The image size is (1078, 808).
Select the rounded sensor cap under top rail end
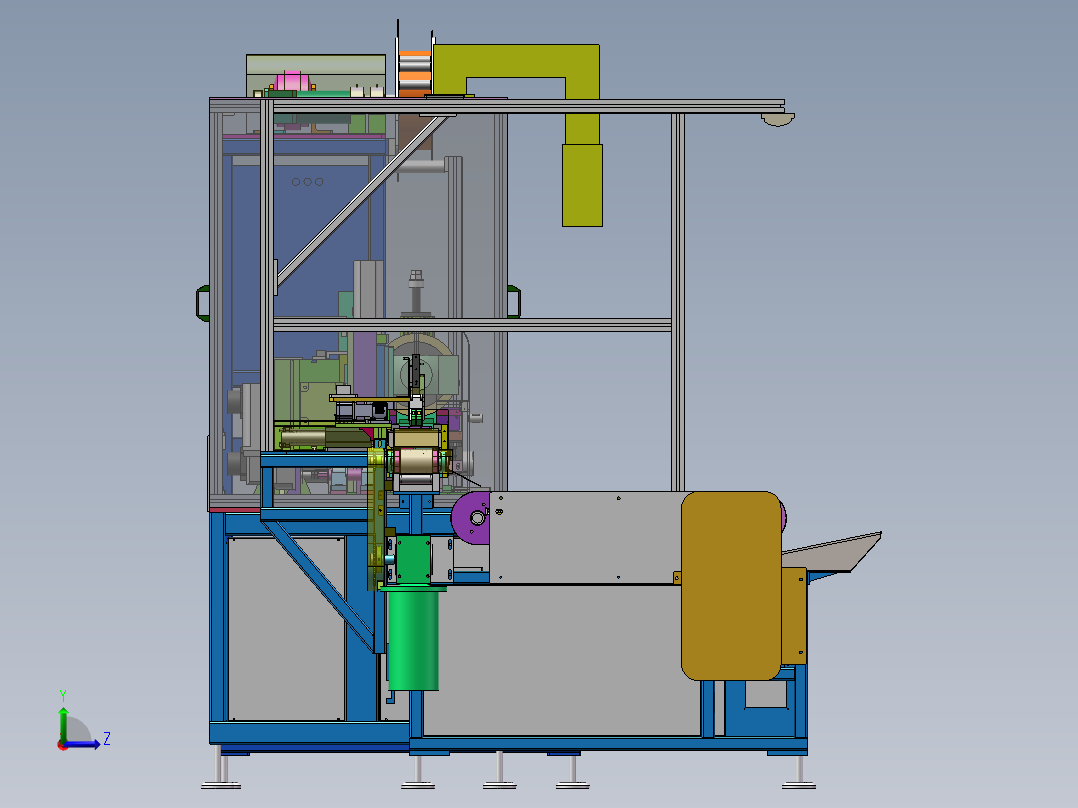tap(778, 120)
